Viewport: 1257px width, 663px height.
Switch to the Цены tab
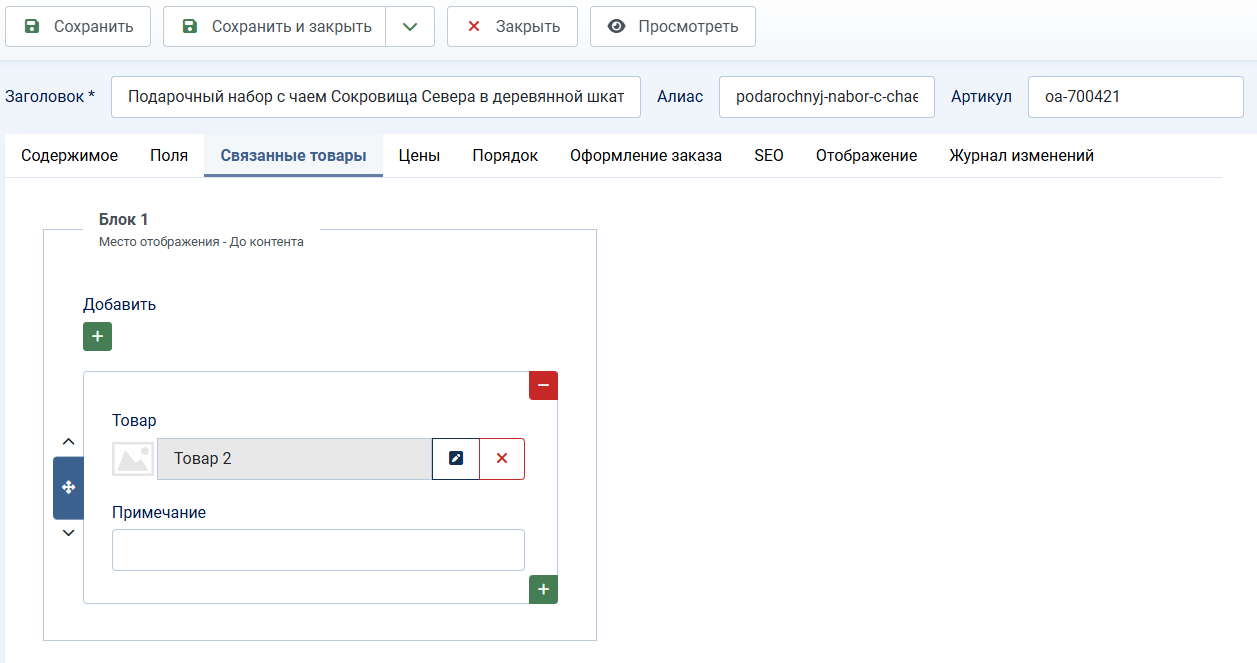pos(419,156)
